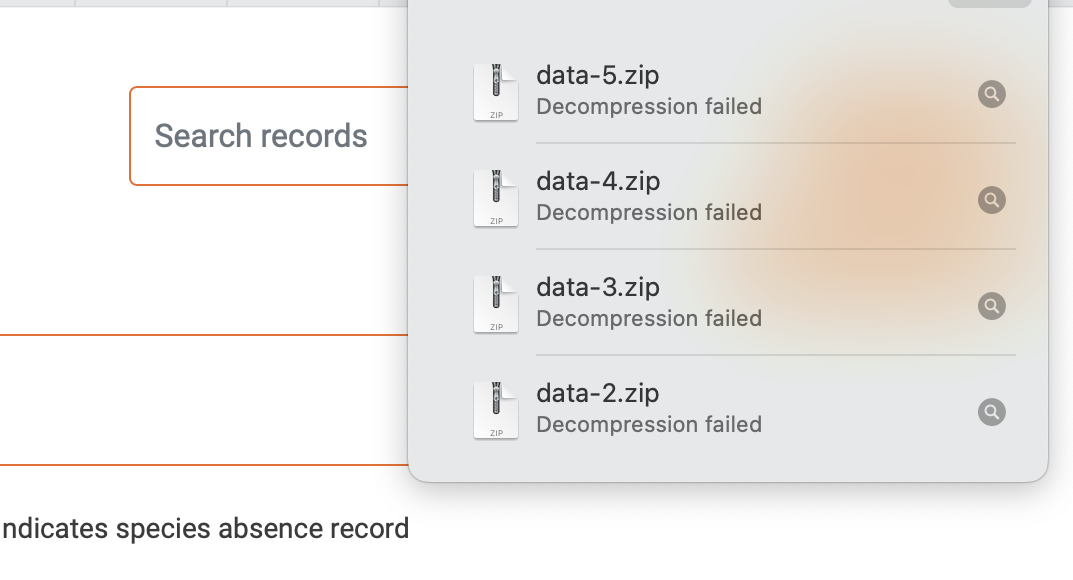The height and width of the screenshot is (580, 1073).
Task: Show data-2.zip in Finder via magnifier icon
Action: [991, 412]
